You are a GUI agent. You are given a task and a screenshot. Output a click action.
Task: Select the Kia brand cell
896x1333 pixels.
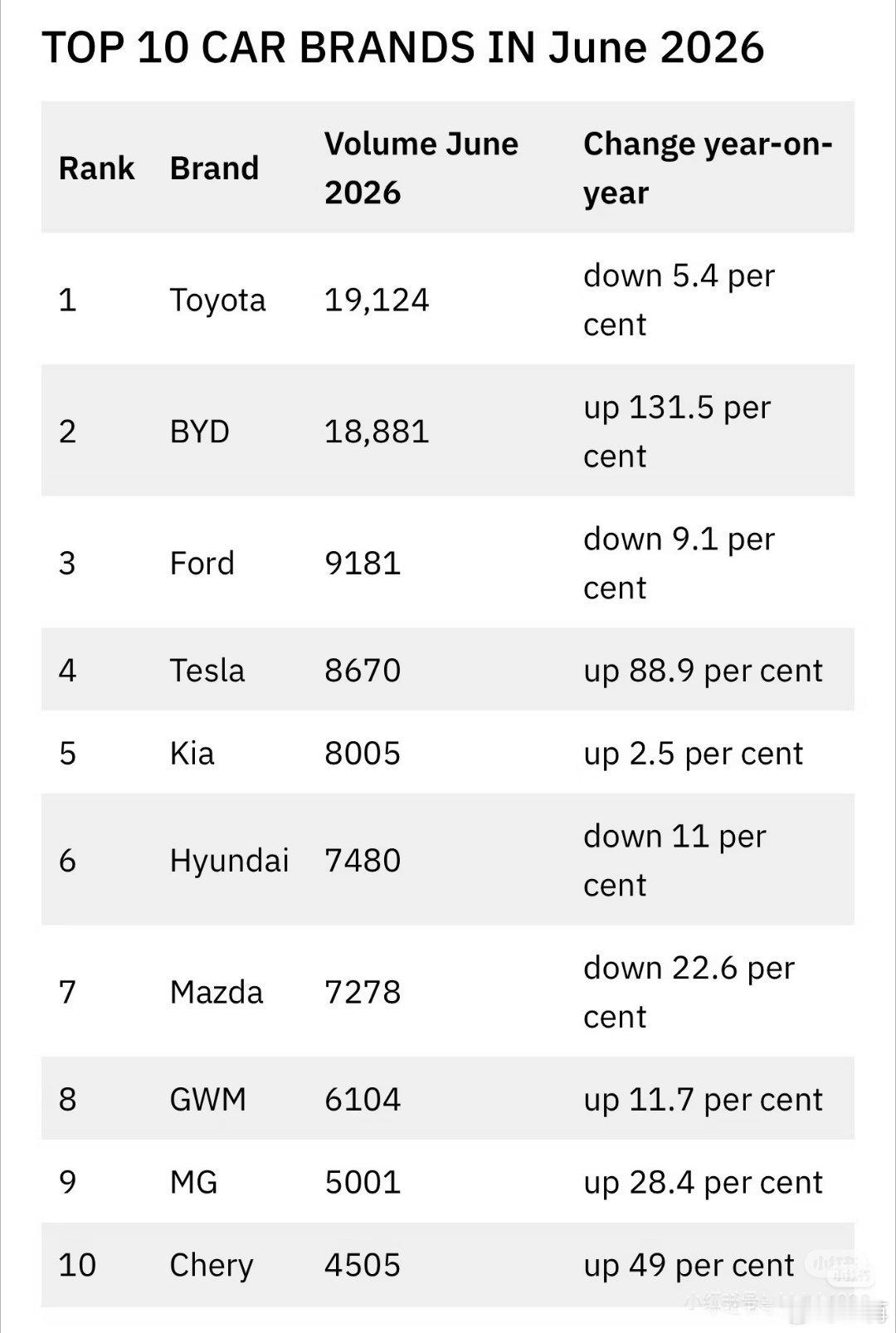[192, 754]
